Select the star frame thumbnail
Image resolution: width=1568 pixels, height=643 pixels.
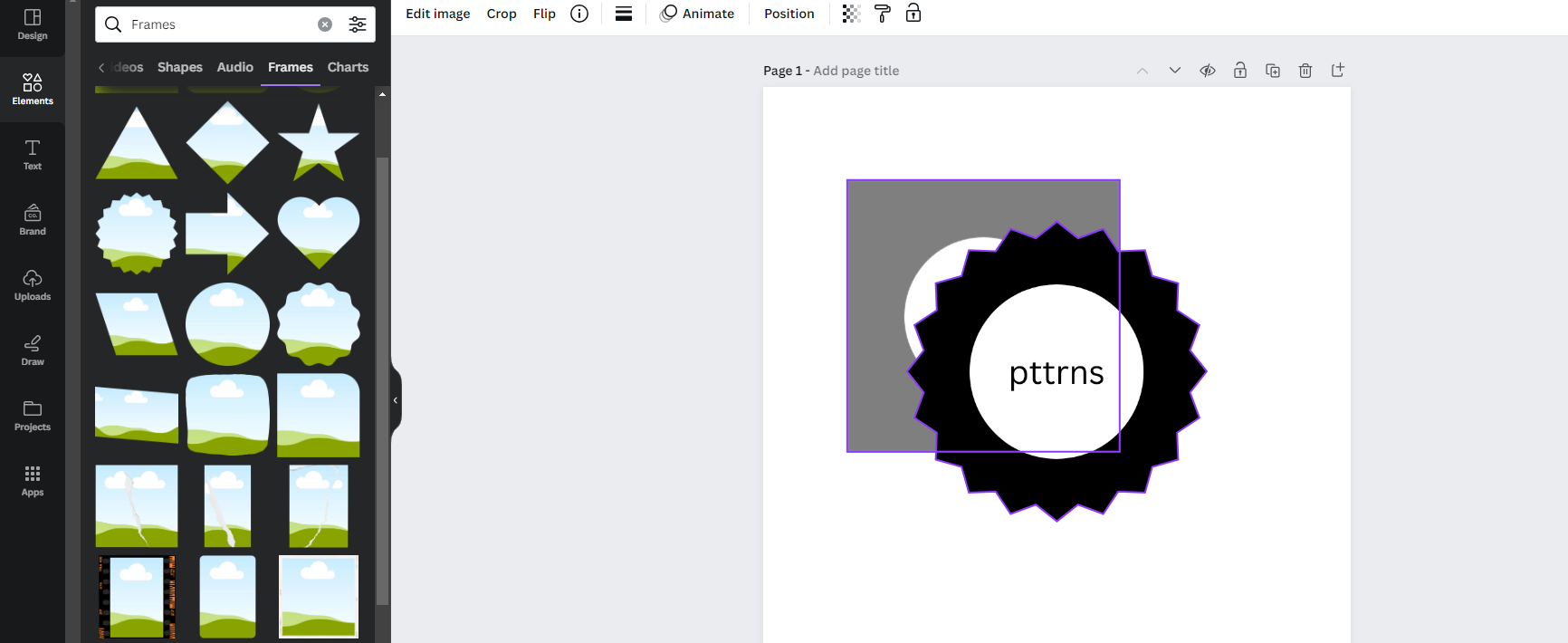click(x=319, y=142)
